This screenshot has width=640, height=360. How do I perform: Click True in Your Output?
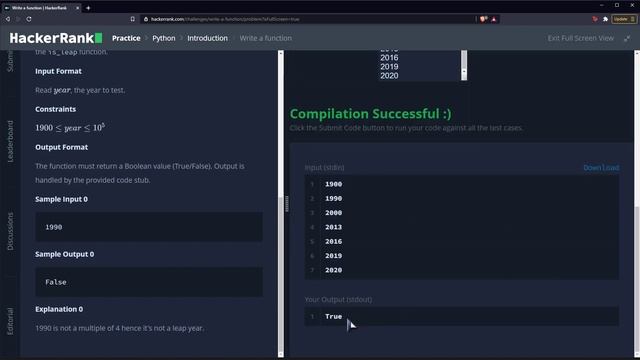click(333, 316)
